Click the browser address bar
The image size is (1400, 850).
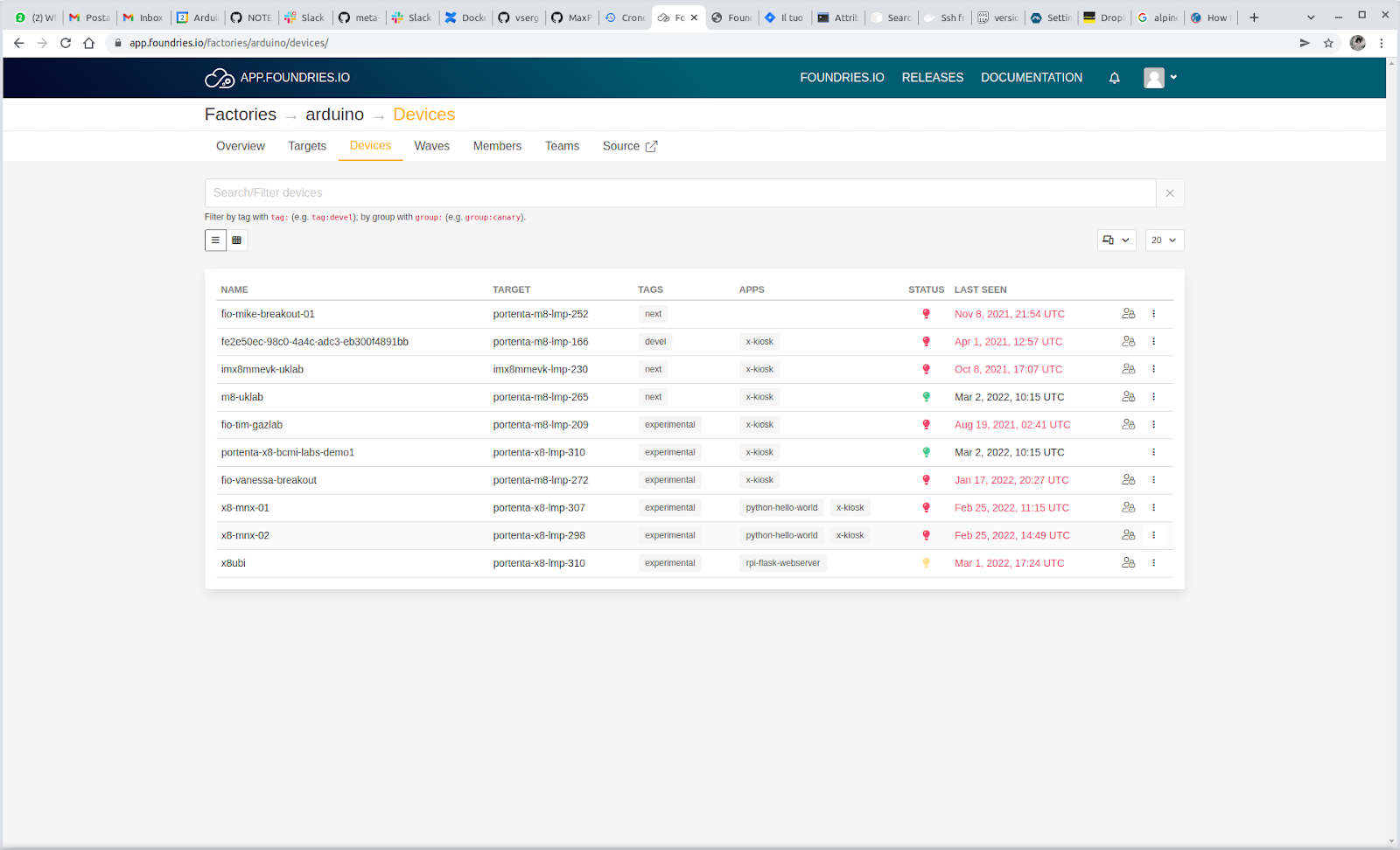(x=700, y=43)
